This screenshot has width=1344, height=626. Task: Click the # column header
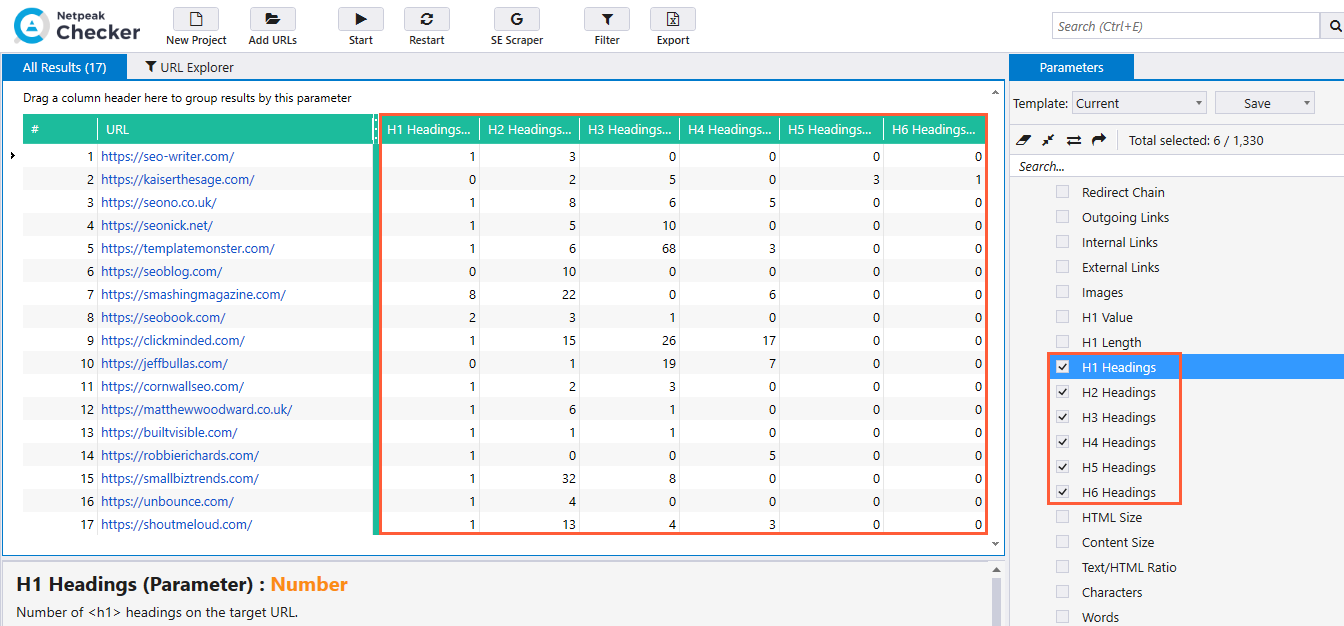(60, 129)
